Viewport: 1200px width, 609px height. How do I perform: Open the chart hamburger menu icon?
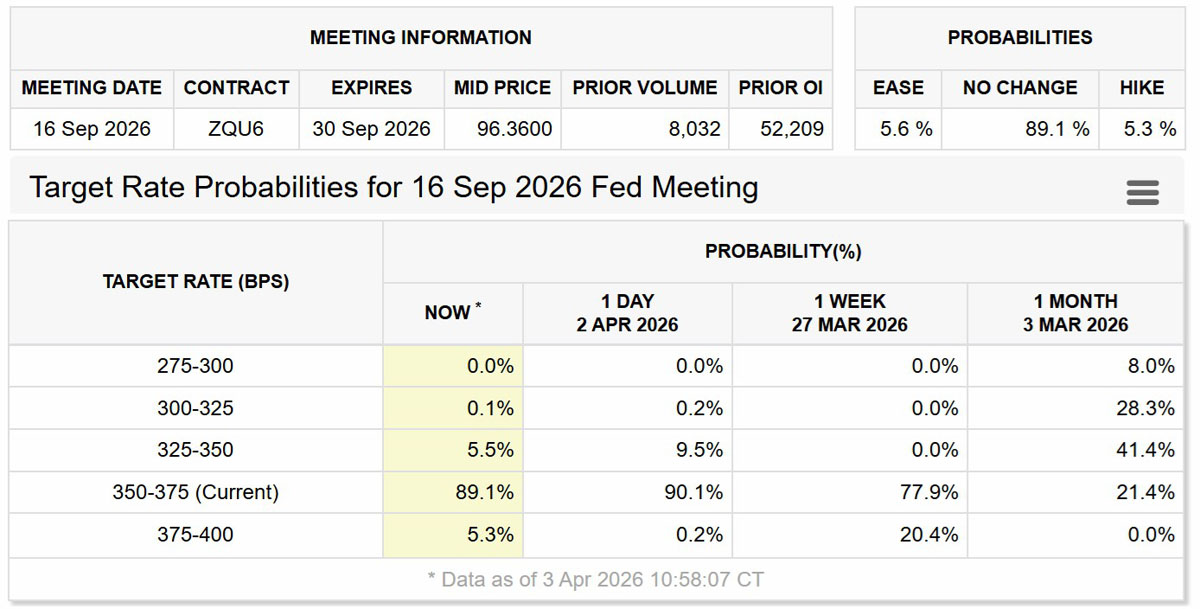point(1142,192)
